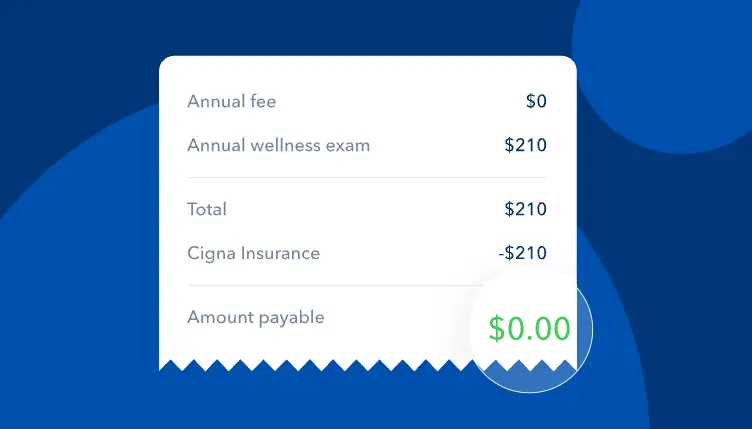Click the dark navy background in top-left corner
The image size is (752, 429).
tap(40, 30)
